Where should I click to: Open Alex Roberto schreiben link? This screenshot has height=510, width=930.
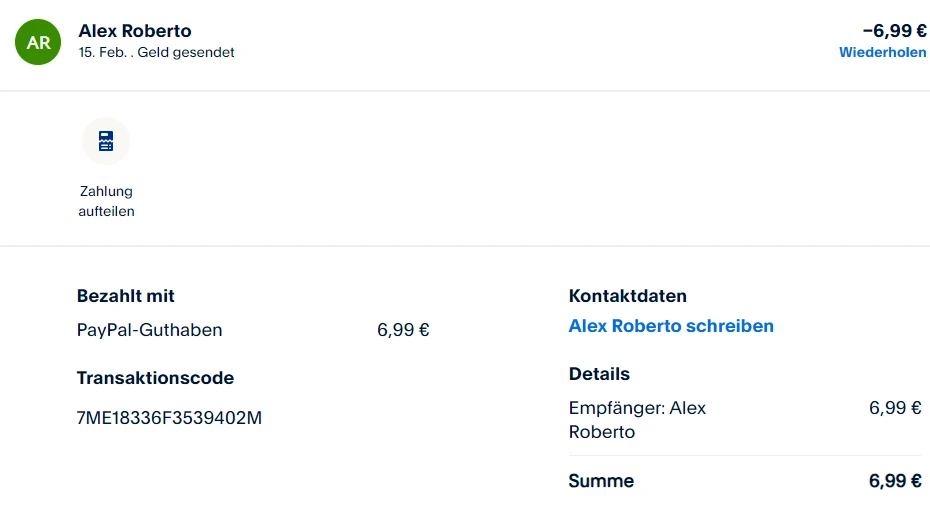pyautogui.click(x=671, y=326)
